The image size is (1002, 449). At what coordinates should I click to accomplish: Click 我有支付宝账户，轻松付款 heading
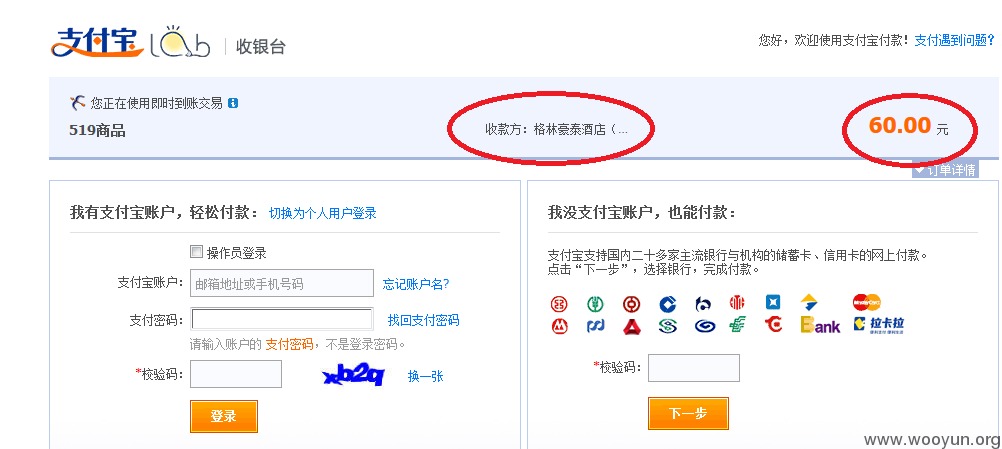pos(166,213)
